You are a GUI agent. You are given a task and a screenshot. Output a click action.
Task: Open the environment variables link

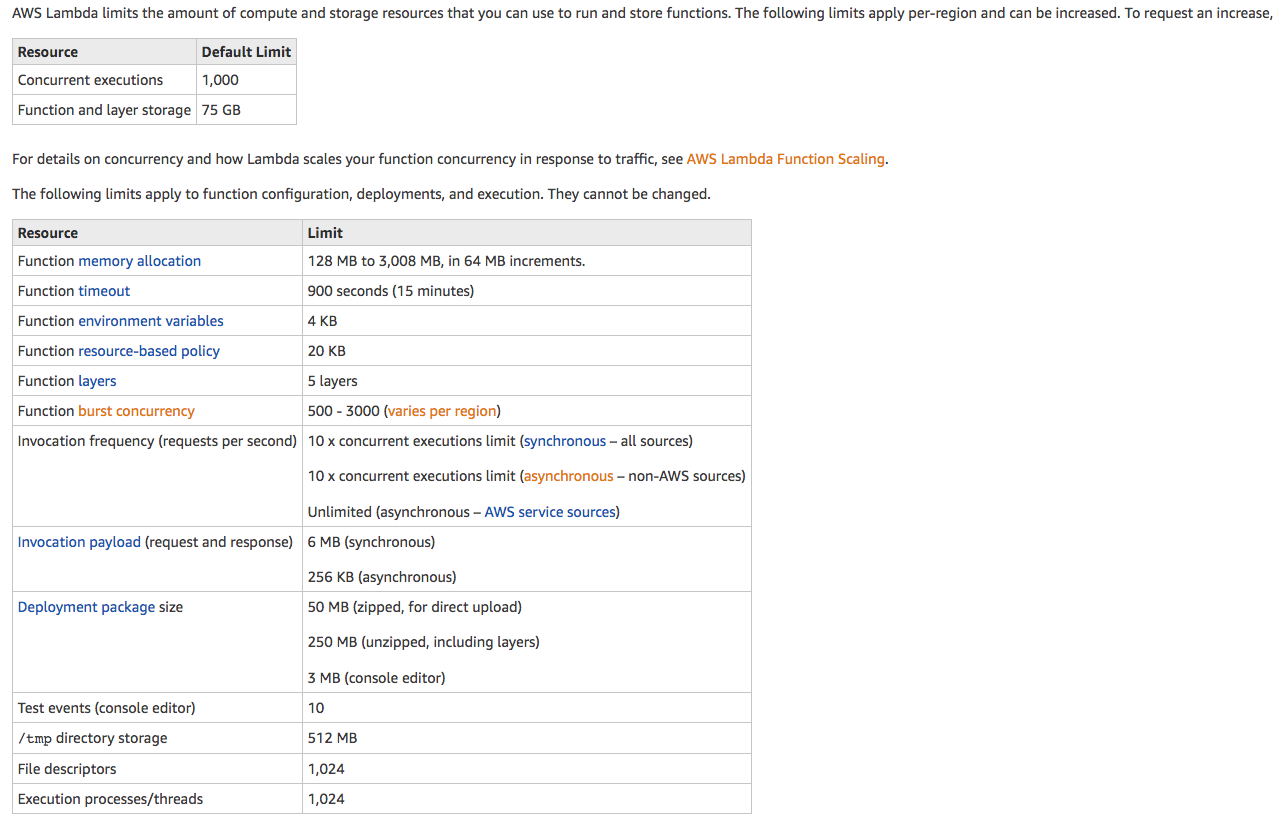coord(151,321)
